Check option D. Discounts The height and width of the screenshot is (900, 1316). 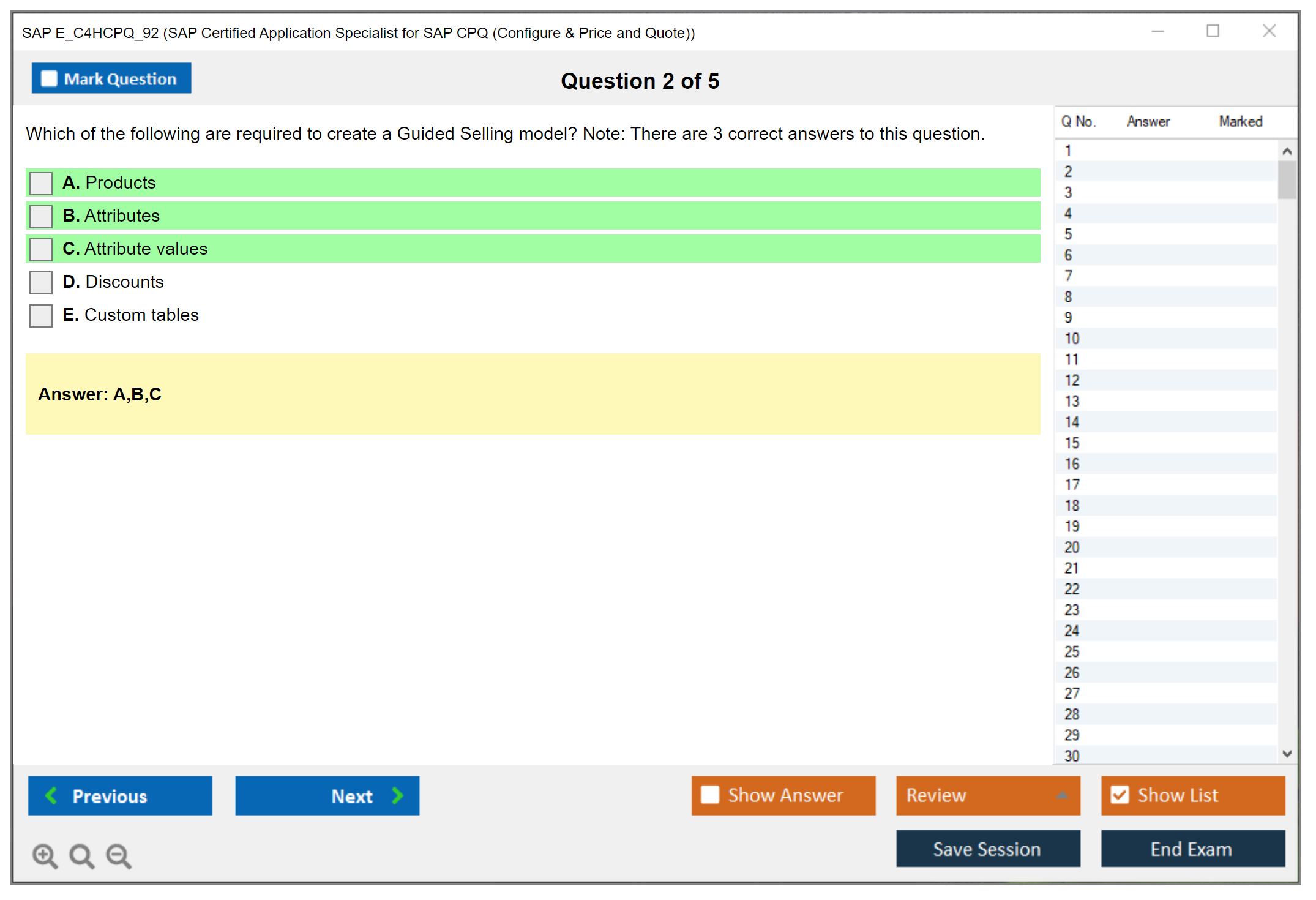(x=41, y=282)
